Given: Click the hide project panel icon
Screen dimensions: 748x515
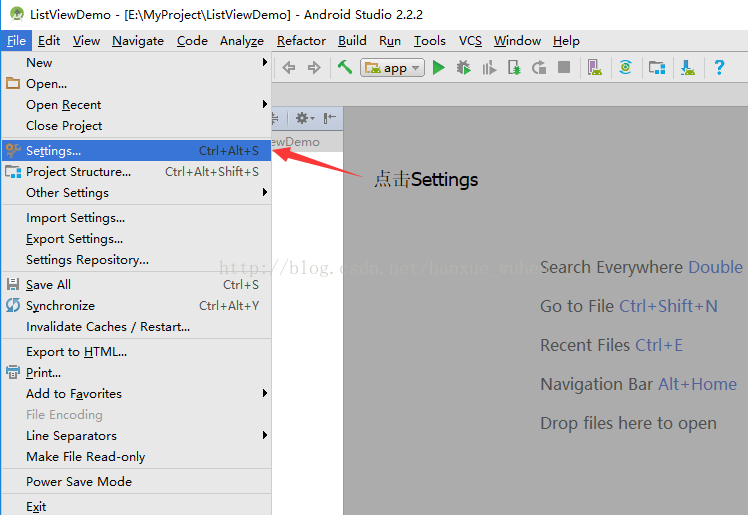Looking at the screenshot, I should tap(330, 118).
